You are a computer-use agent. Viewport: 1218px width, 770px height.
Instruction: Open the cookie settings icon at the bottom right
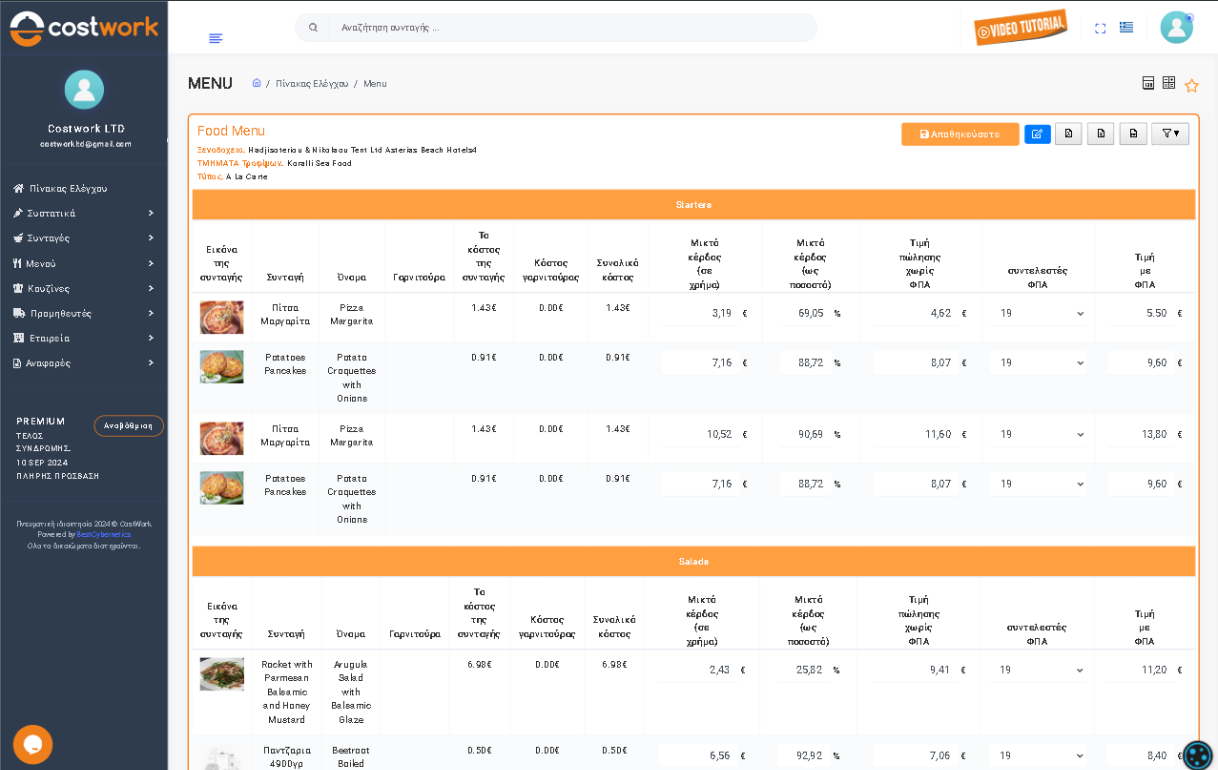click(1197, 754)
